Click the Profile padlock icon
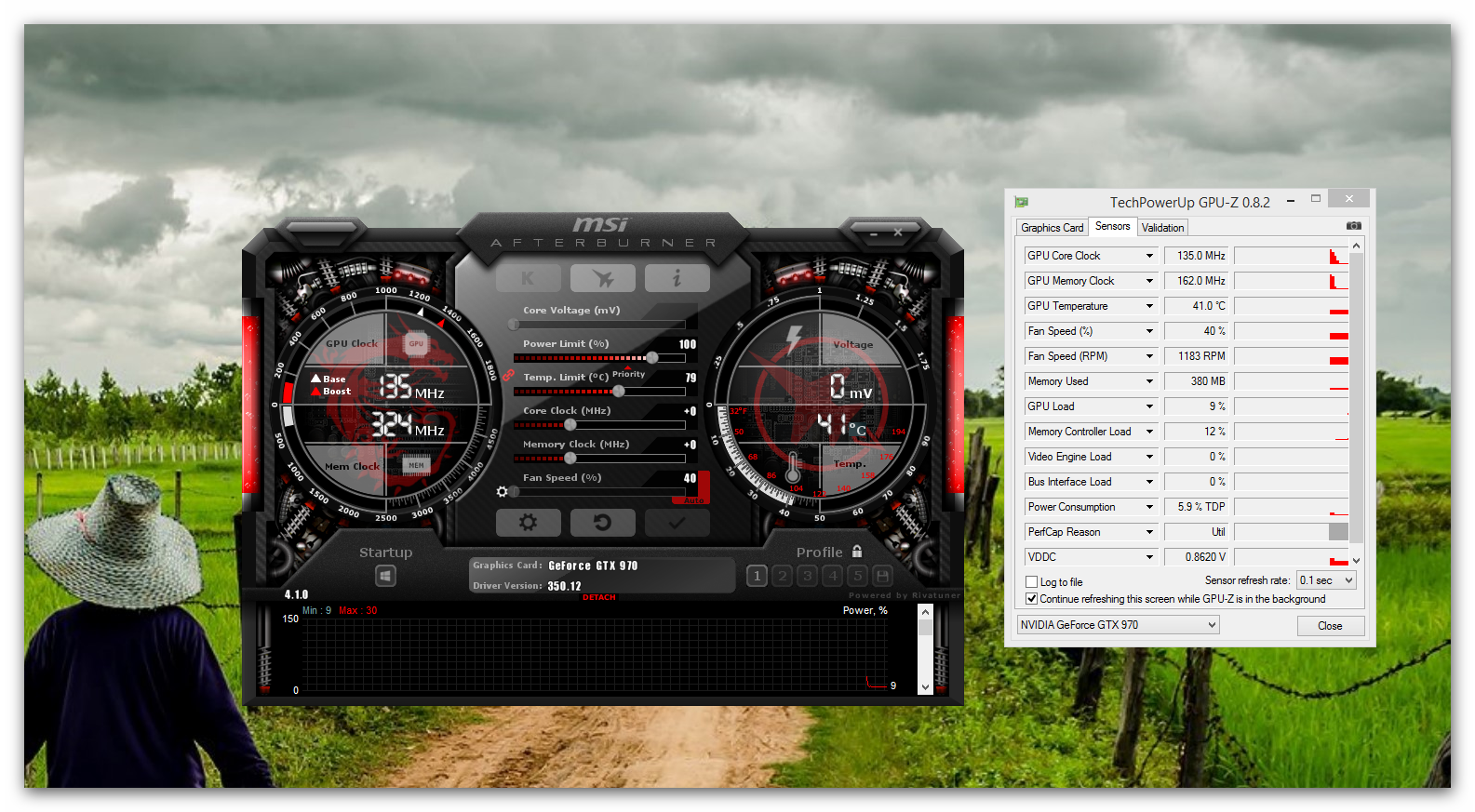Viewport: 1475px width, 812px height. click(x=857, y=552)
